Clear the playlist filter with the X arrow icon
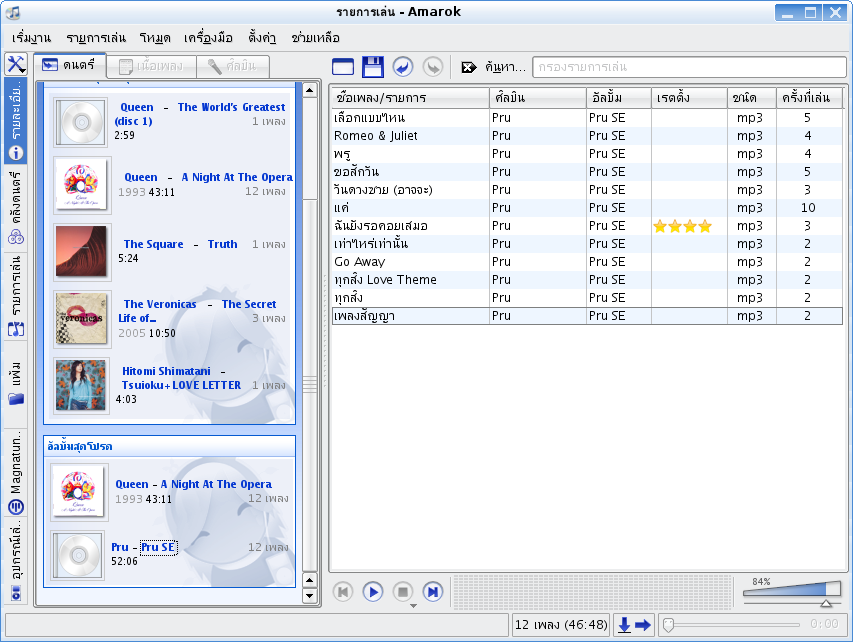Screen dimensions: 853x642 pos(468,67)
